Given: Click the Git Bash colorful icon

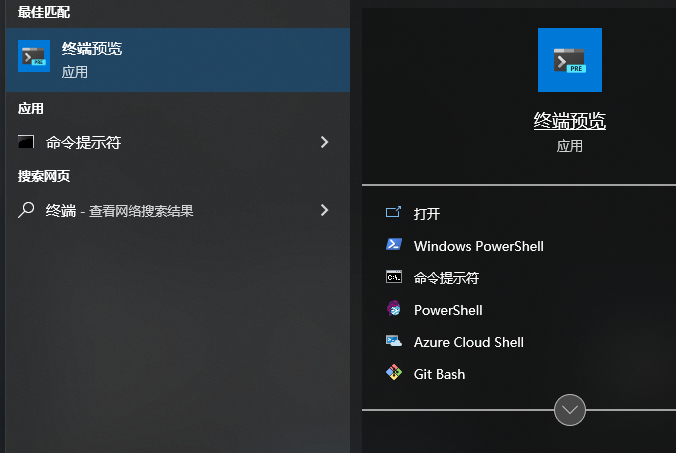Looking at the screenshot, I should [394, 372].
